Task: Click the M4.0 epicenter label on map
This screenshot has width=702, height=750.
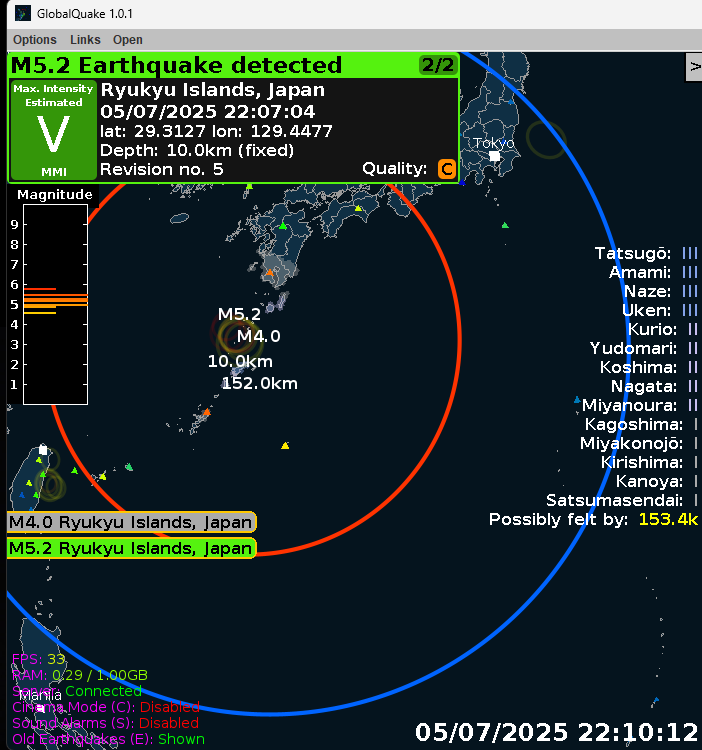Action: tap(259, 336)
